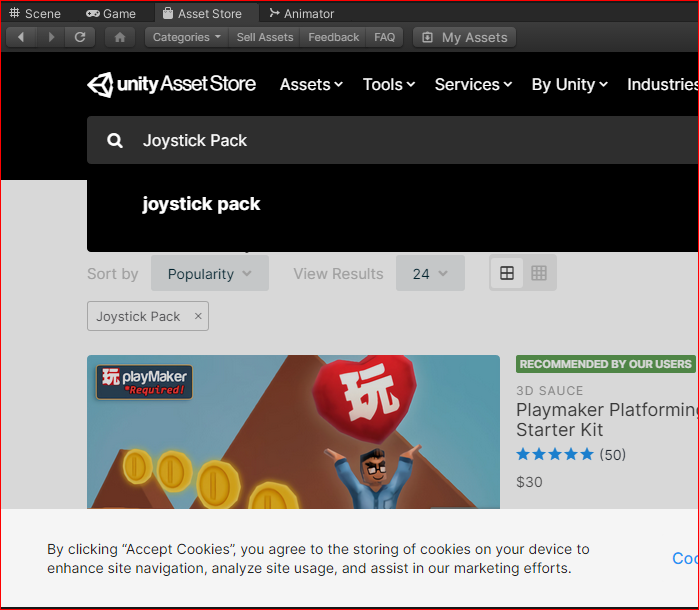Expand the Assets navigation menu

point(311,84)
